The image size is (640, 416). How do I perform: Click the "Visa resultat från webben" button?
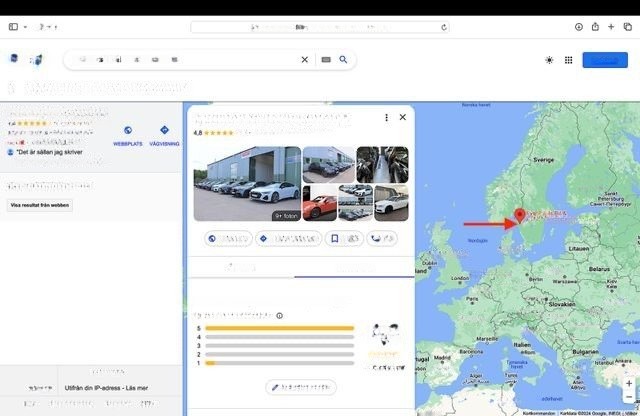point(40,205)
